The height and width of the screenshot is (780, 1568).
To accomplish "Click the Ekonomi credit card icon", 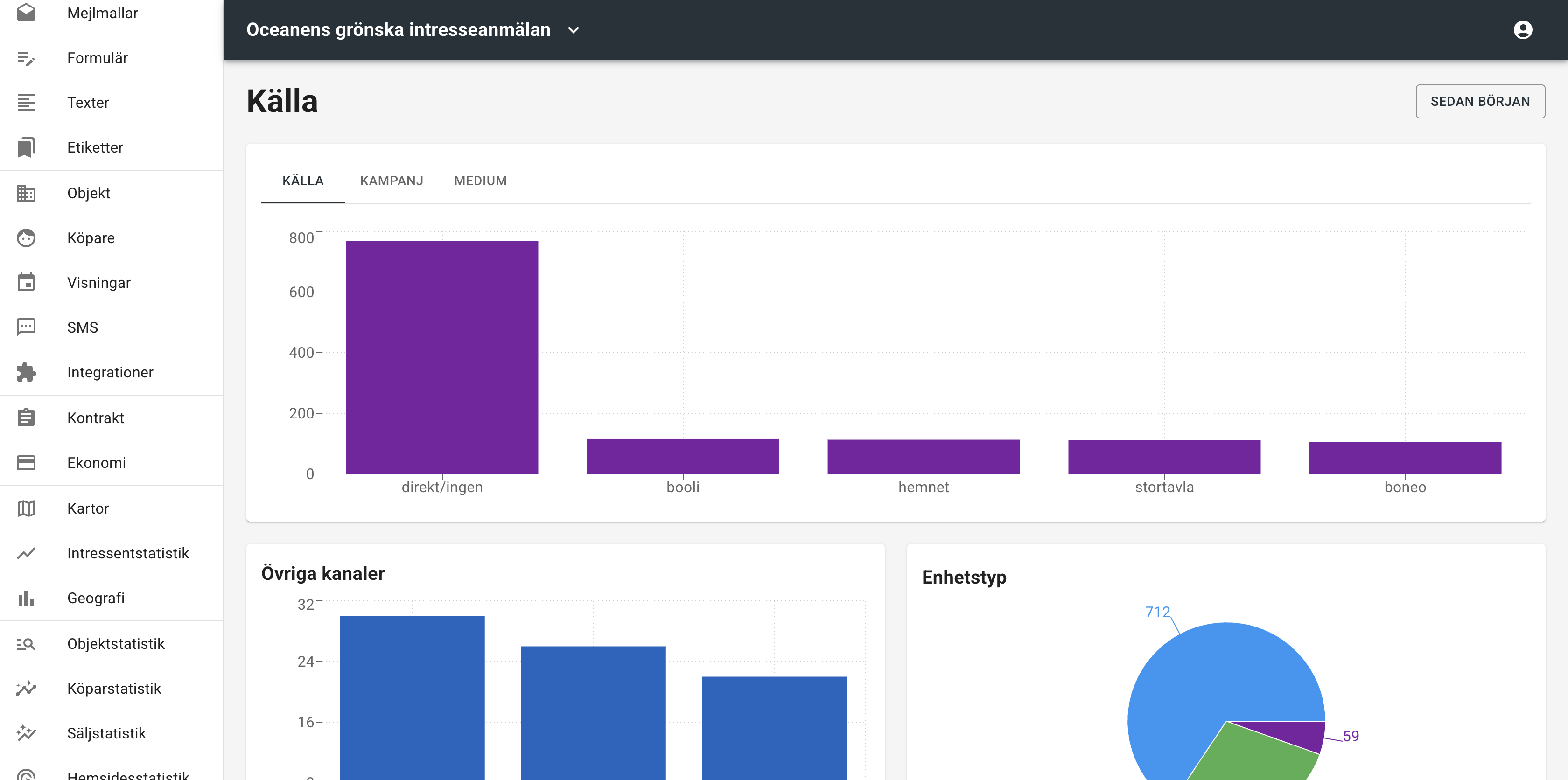I will (26, 462).
